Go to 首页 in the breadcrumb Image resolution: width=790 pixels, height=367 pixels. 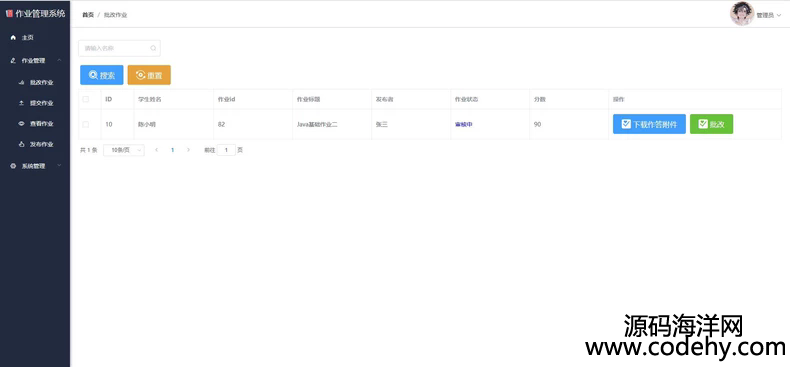(88, 15)
